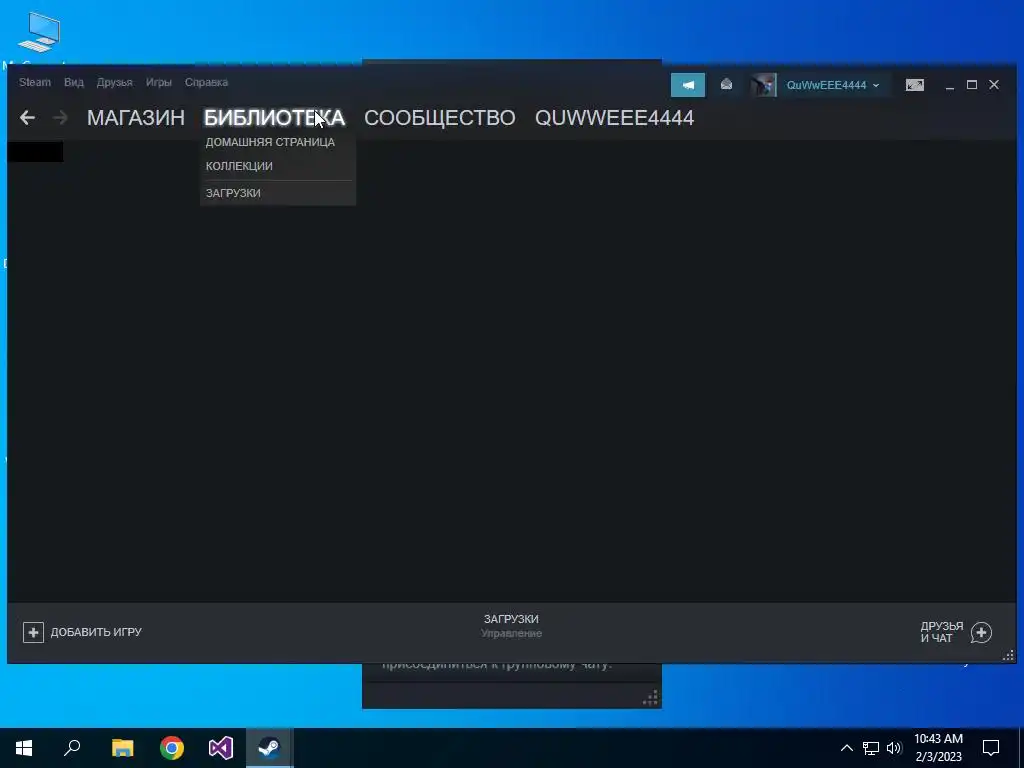1024x768 pixels.
Task: Open the Вид menu
Action: point(74,82)
